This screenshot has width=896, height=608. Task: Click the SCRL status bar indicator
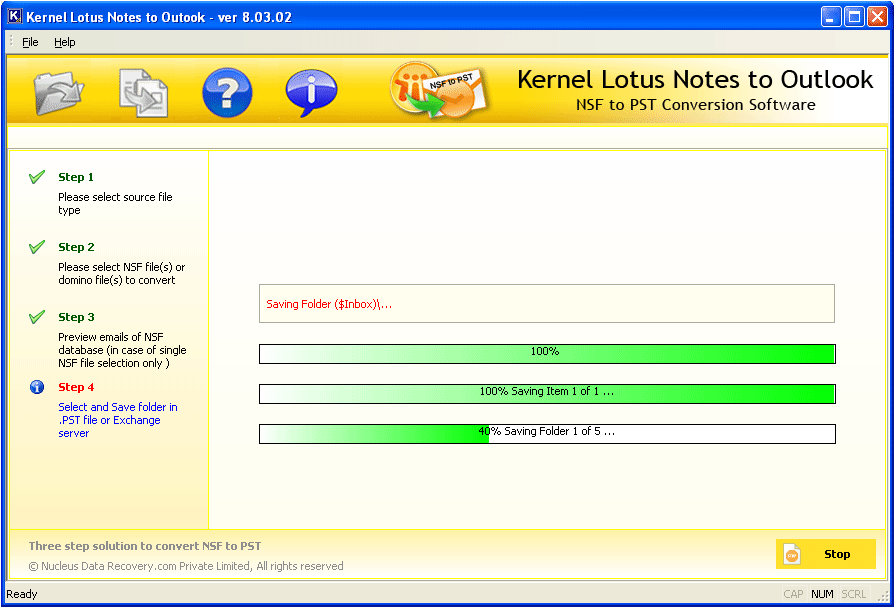tap(854, 594)
